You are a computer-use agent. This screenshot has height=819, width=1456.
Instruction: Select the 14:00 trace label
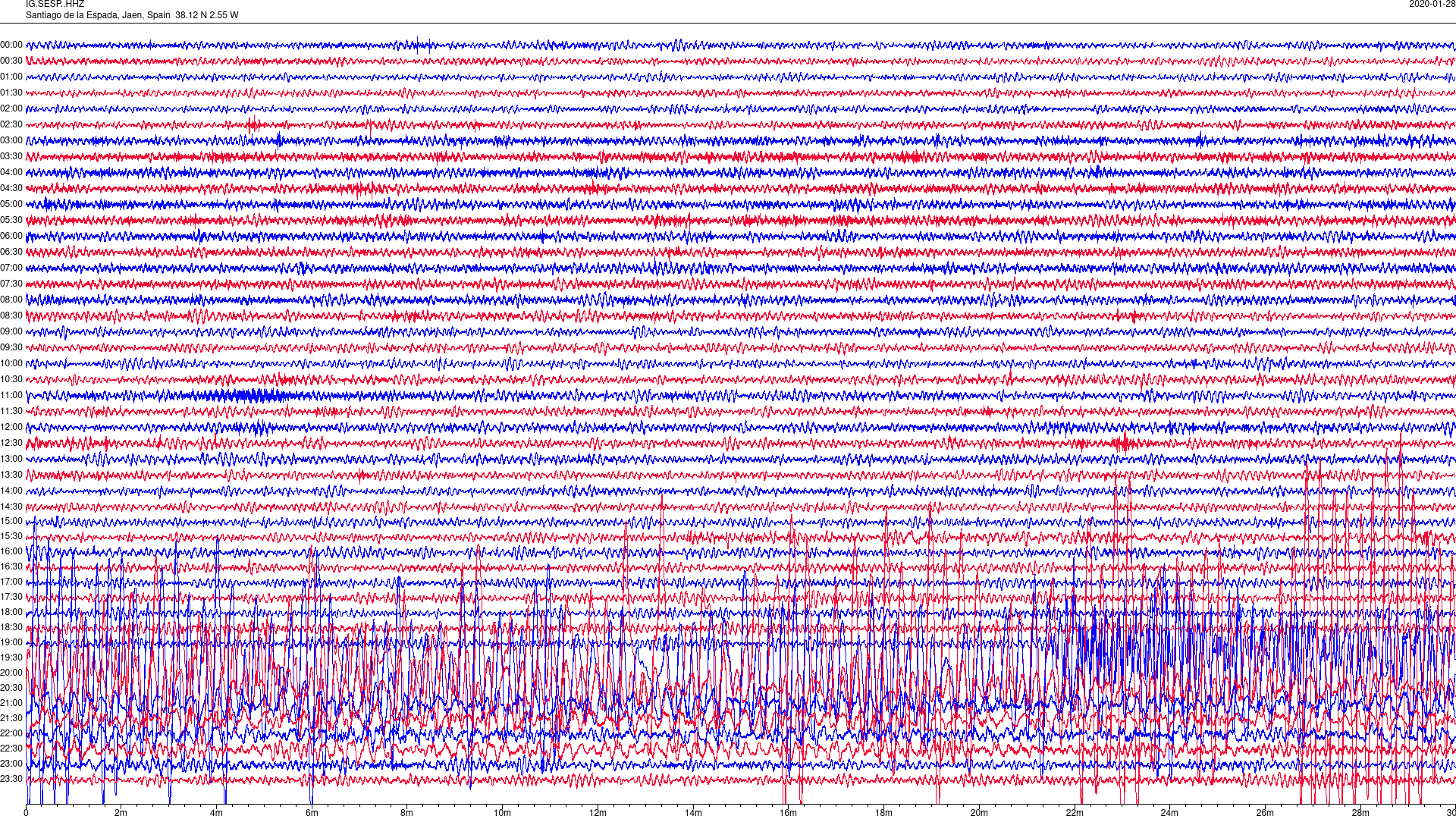coord(11,491)
